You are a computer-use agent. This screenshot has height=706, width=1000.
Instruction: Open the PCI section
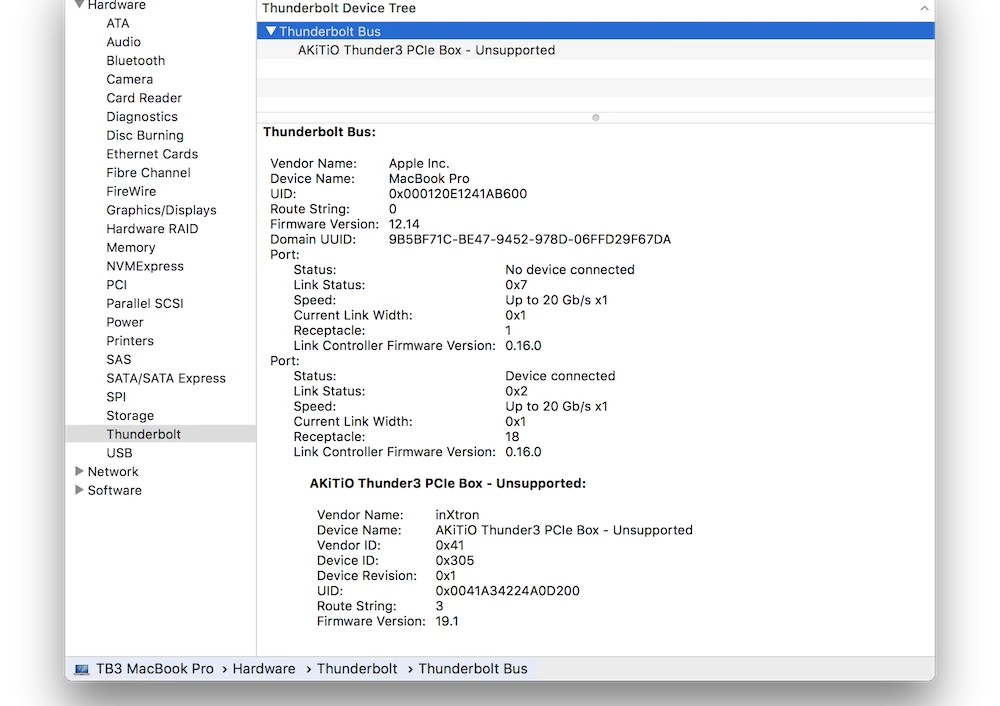pos(117,284)
